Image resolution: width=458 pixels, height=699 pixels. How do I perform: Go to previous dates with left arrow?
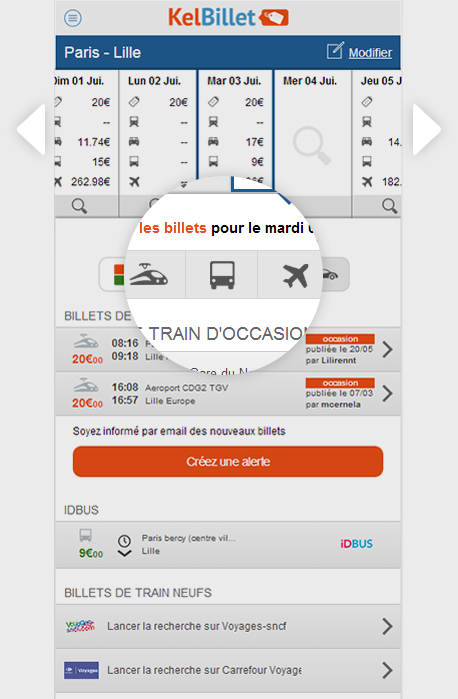pos(31,129)
